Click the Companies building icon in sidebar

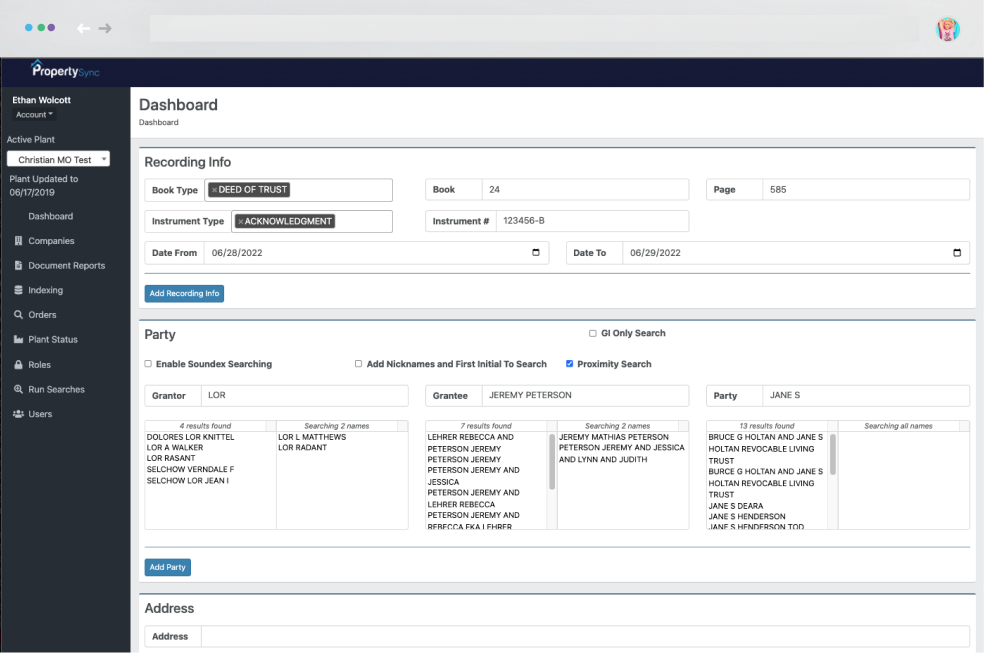point(18,241)
